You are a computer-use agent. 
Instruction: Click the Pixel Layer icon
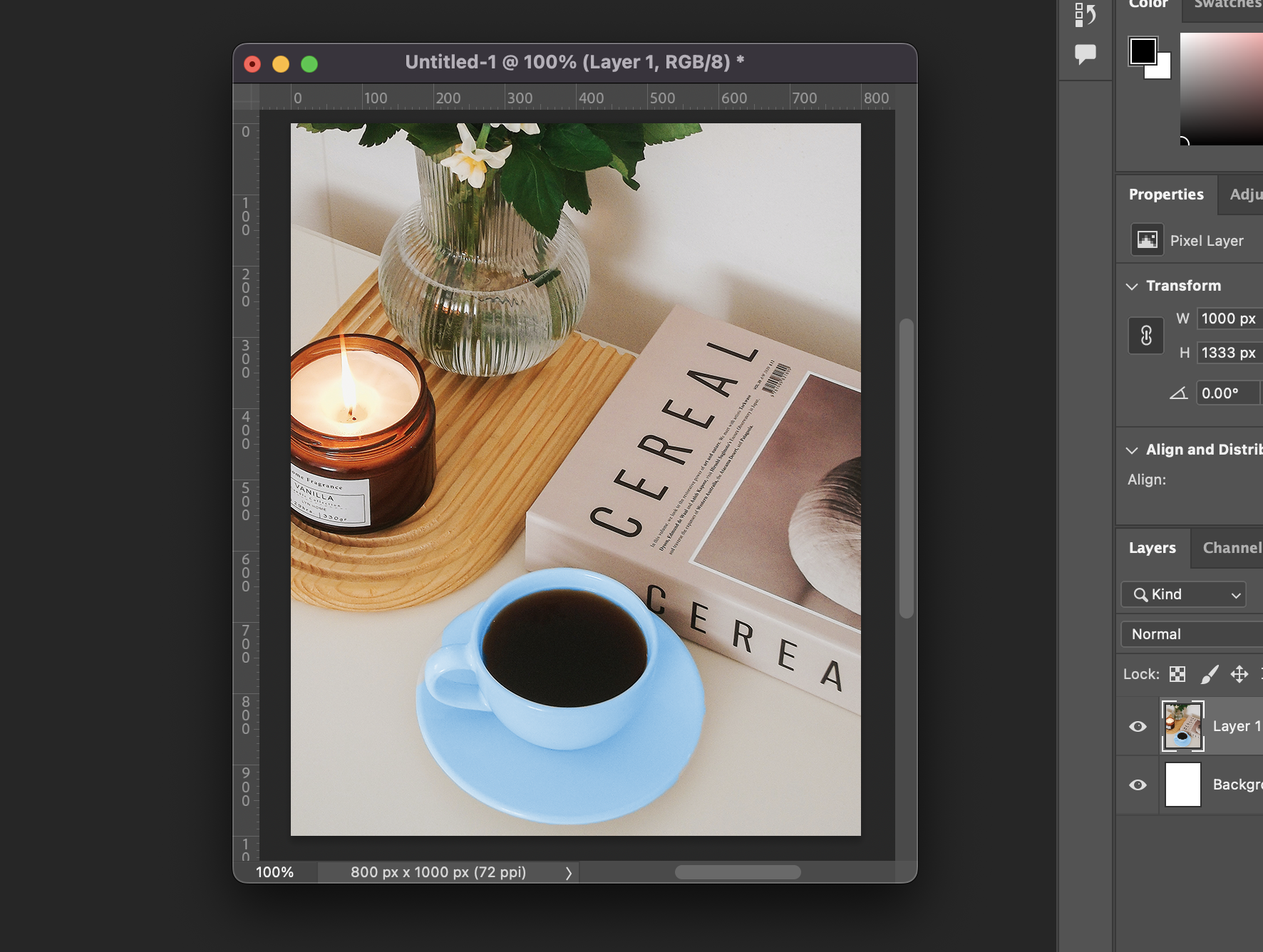(1147, 240)
